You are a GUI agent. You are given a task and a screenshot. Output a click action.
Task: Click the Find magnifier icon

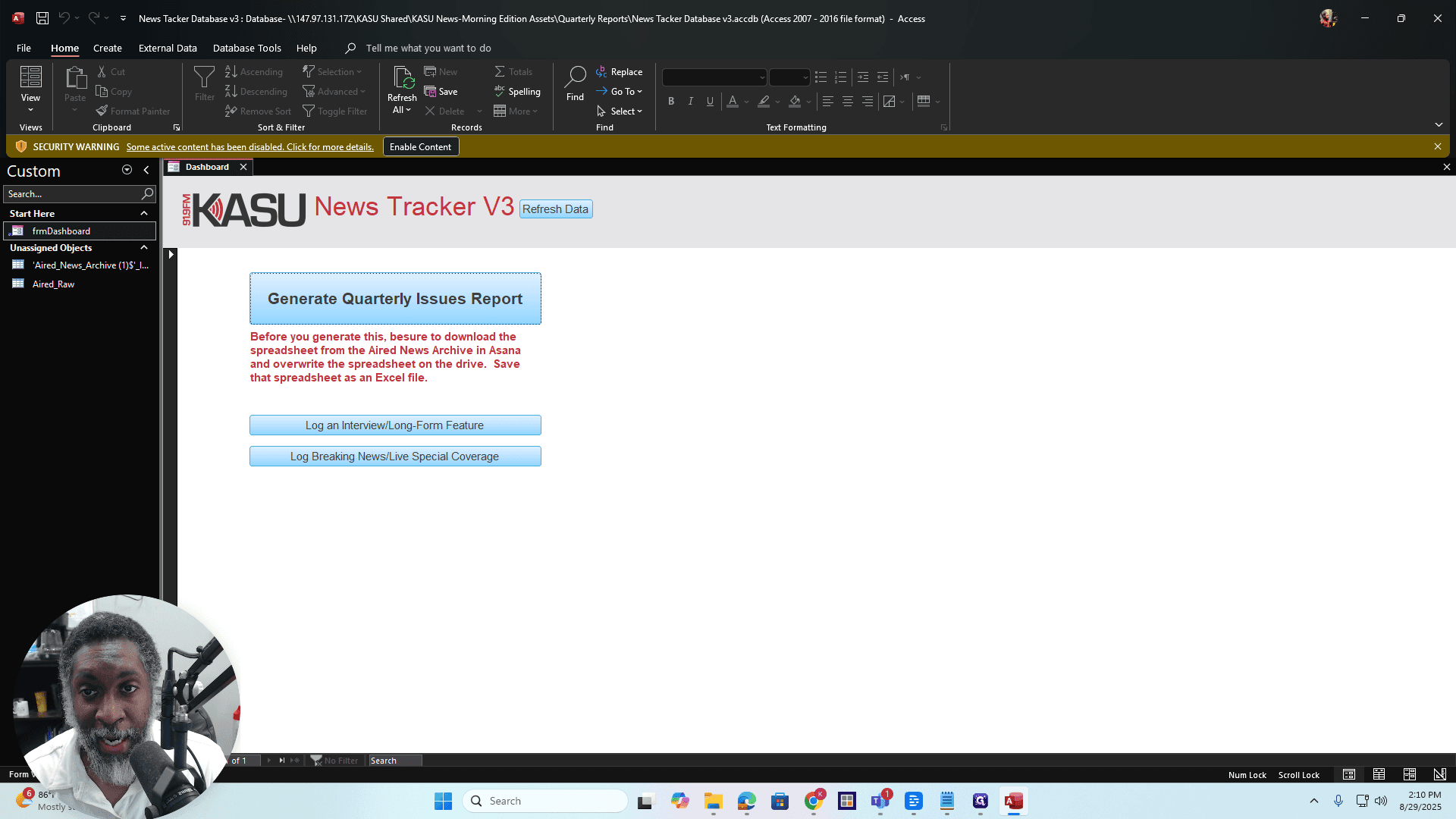576,84
